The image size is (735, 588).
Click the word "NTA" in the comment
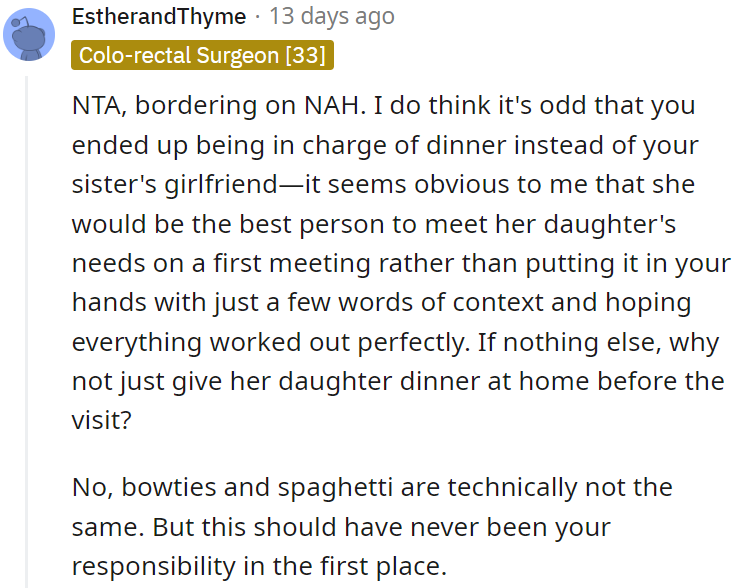point(96,107)
